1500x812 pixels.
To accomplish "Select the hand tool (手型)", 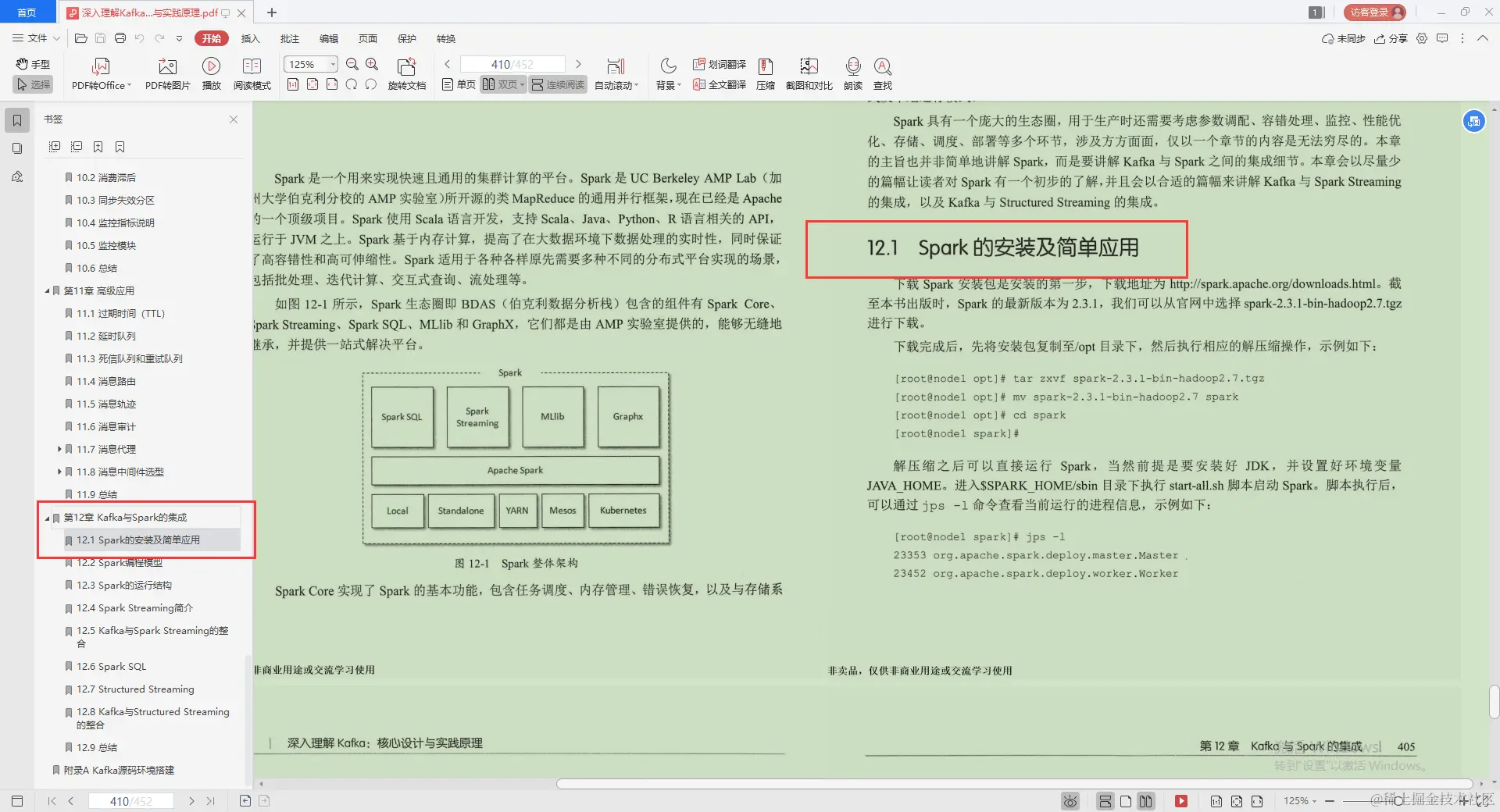I will (33, 65).
